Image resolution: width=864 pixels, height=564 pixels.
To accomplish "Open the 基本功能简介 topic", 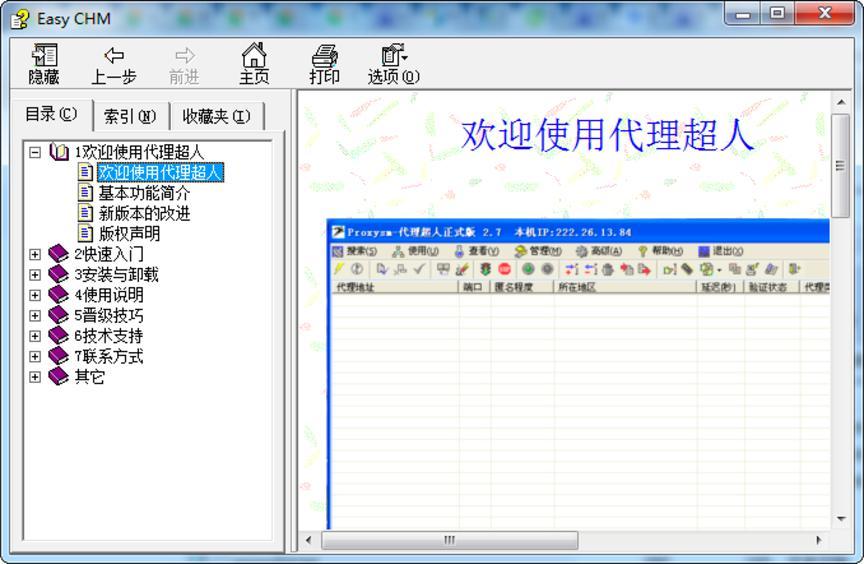I will (x=144, y=193).
